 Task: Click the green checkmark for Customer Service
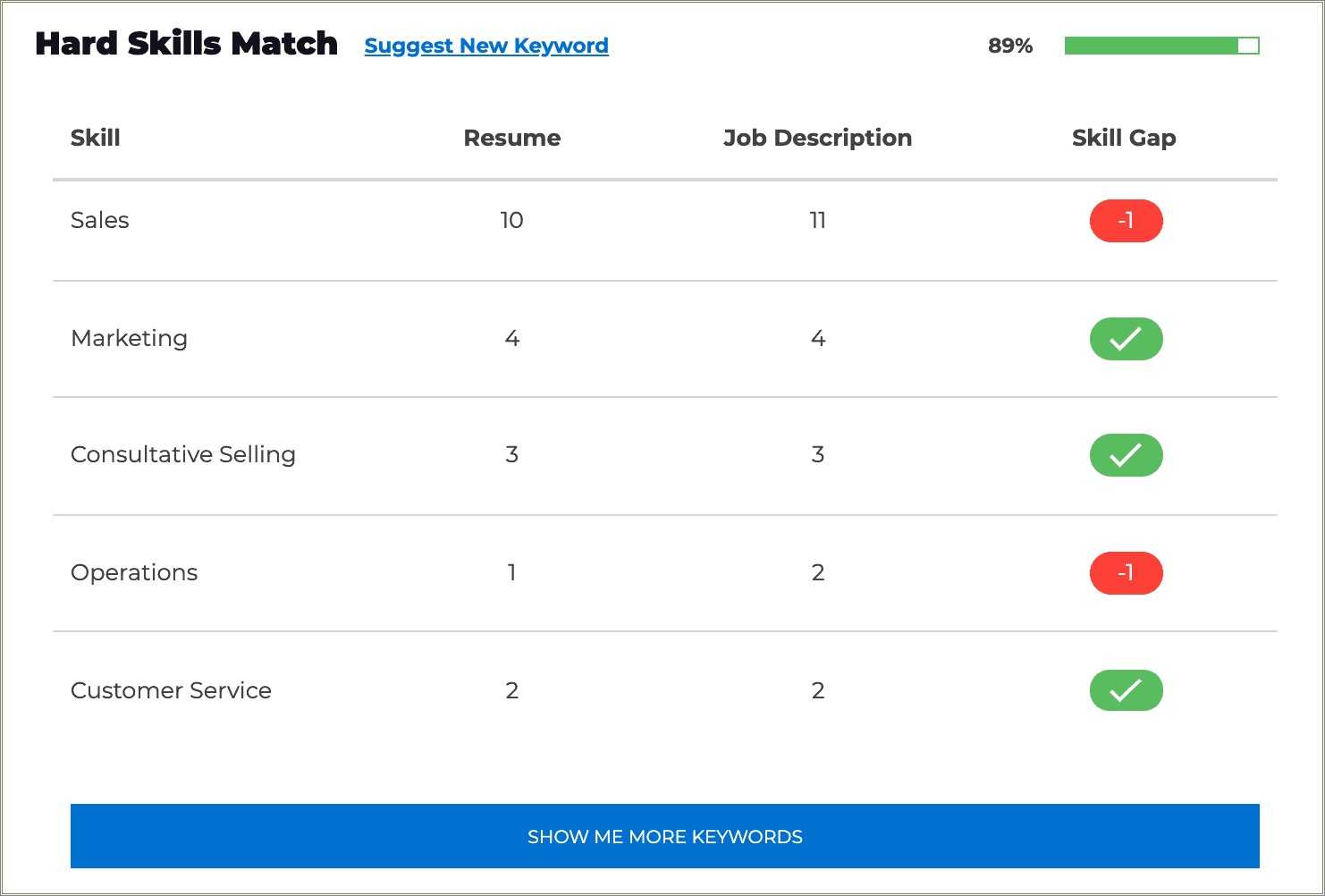1126,690
